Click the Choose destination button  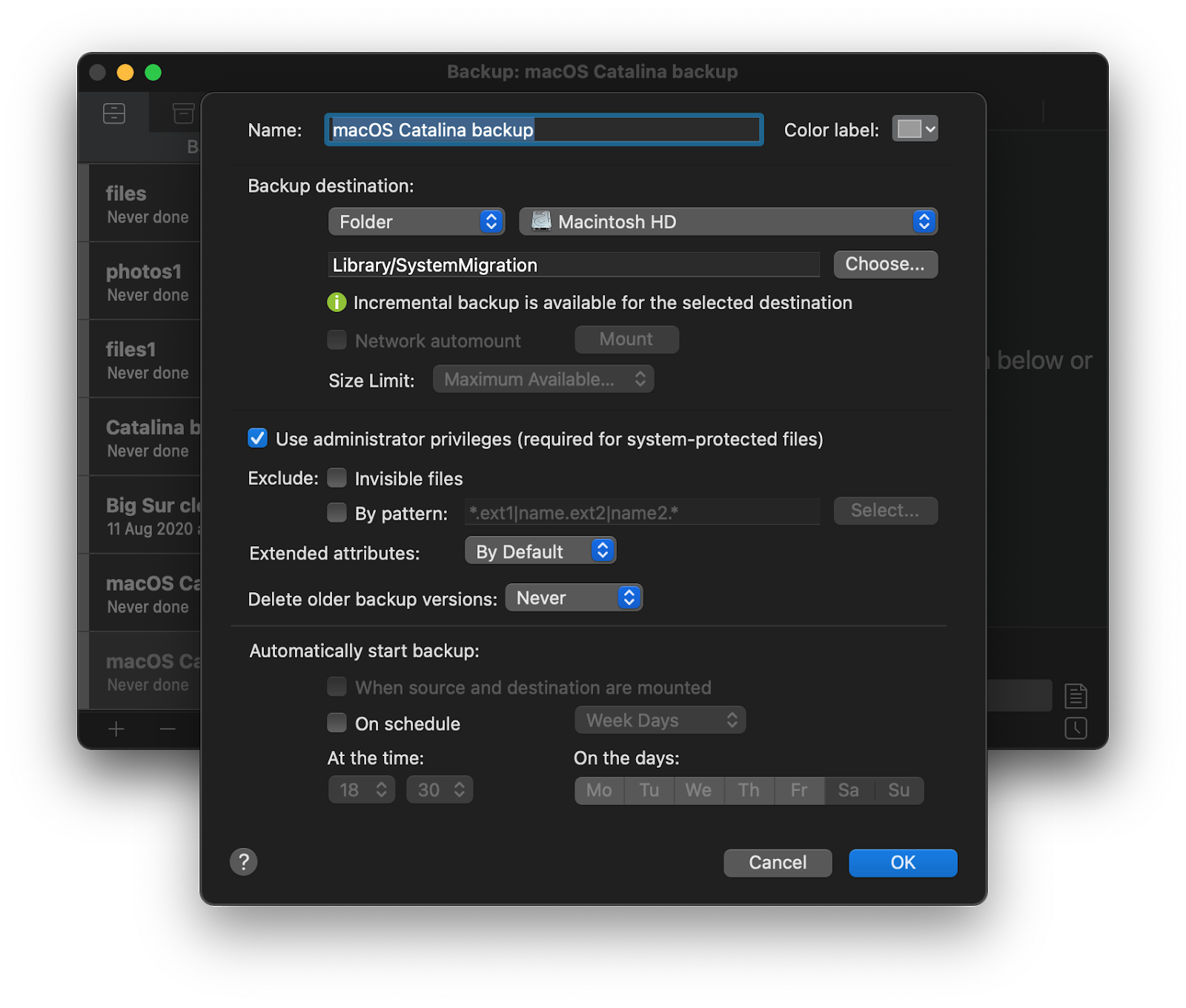coord(885,264)
